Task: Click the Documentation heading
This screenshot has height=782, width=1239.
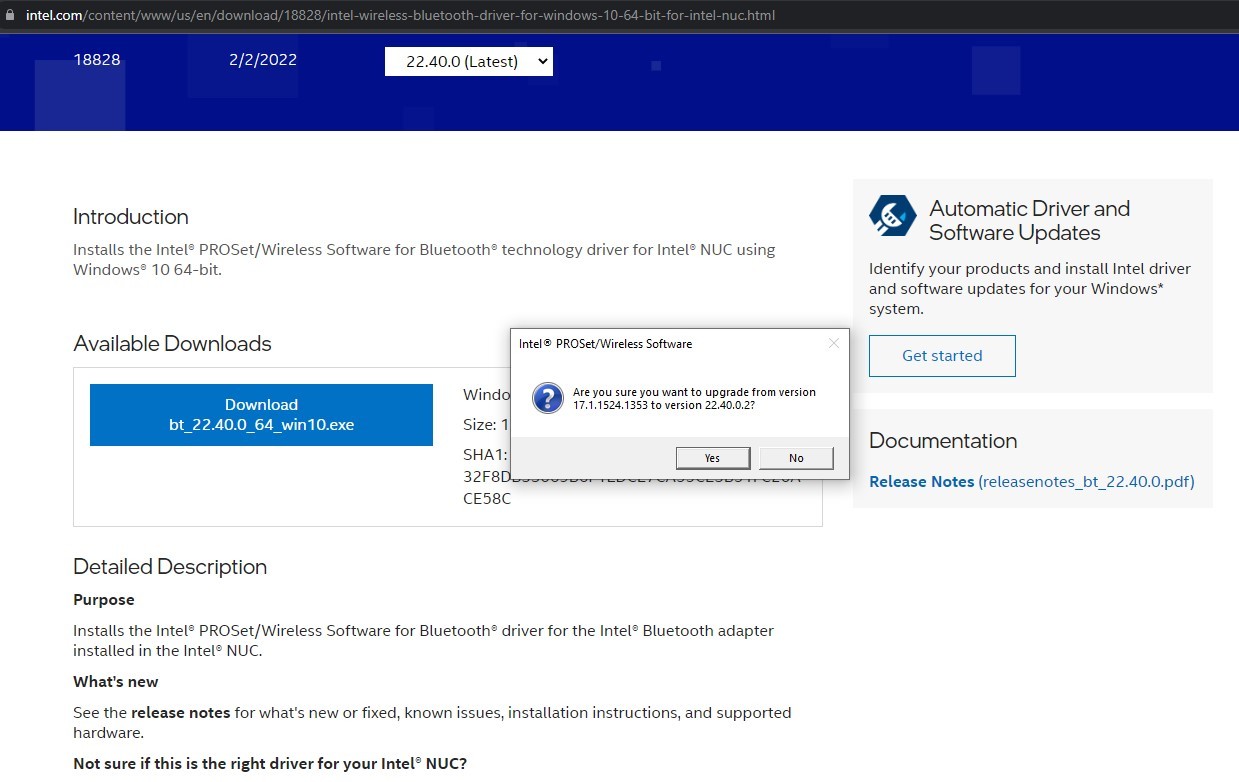Action: pos(943,441)
